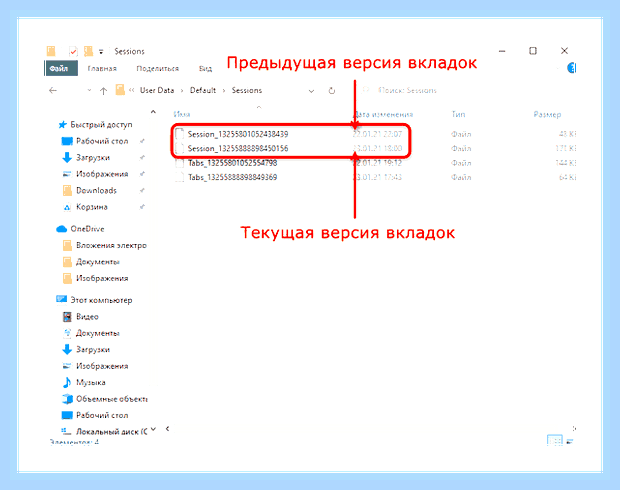Open Рабочий стол under Этот компьютер

tap(102, 415)
